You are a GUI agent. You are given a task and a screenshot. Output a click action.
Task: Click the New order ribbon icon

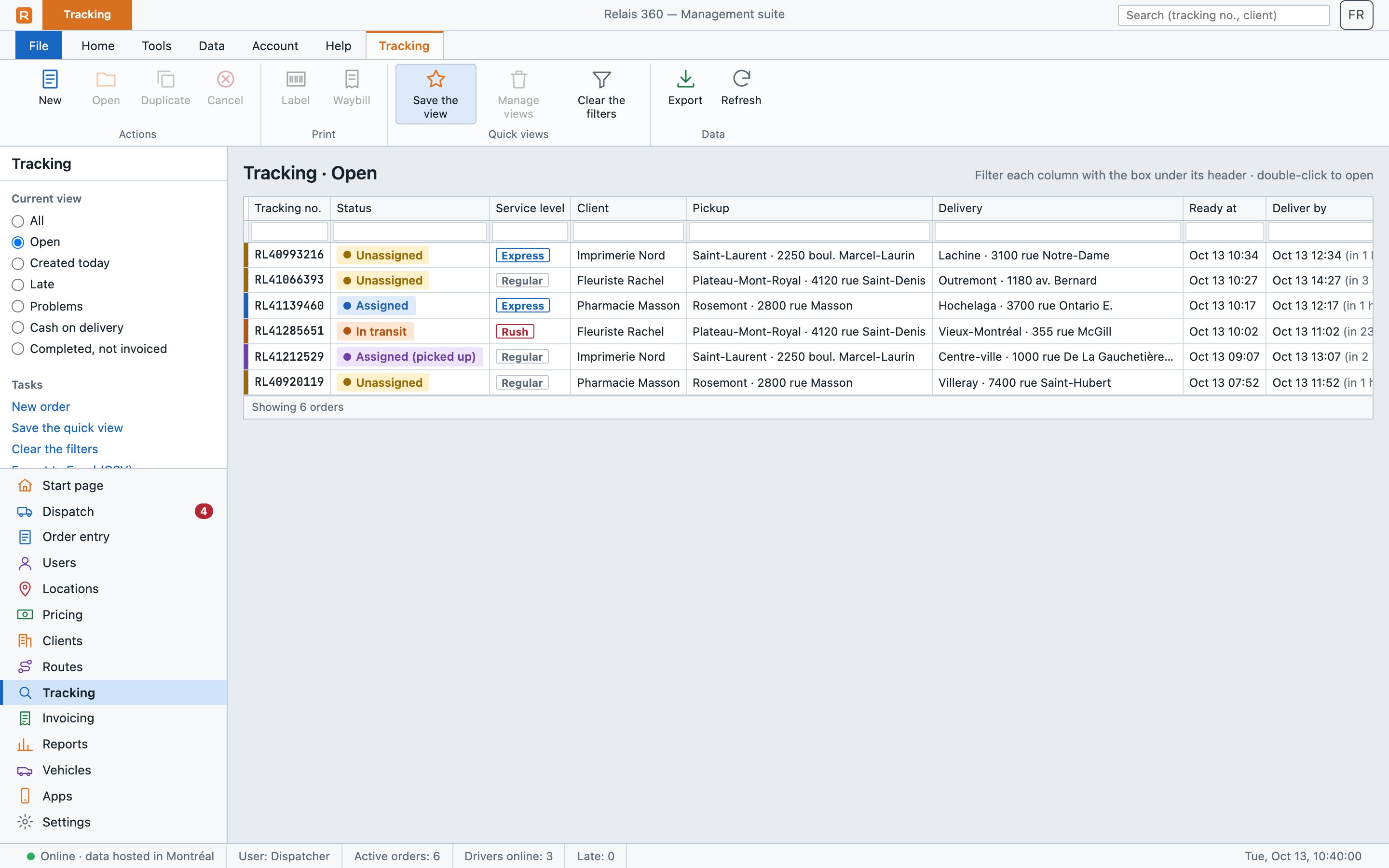click(50, 79)
